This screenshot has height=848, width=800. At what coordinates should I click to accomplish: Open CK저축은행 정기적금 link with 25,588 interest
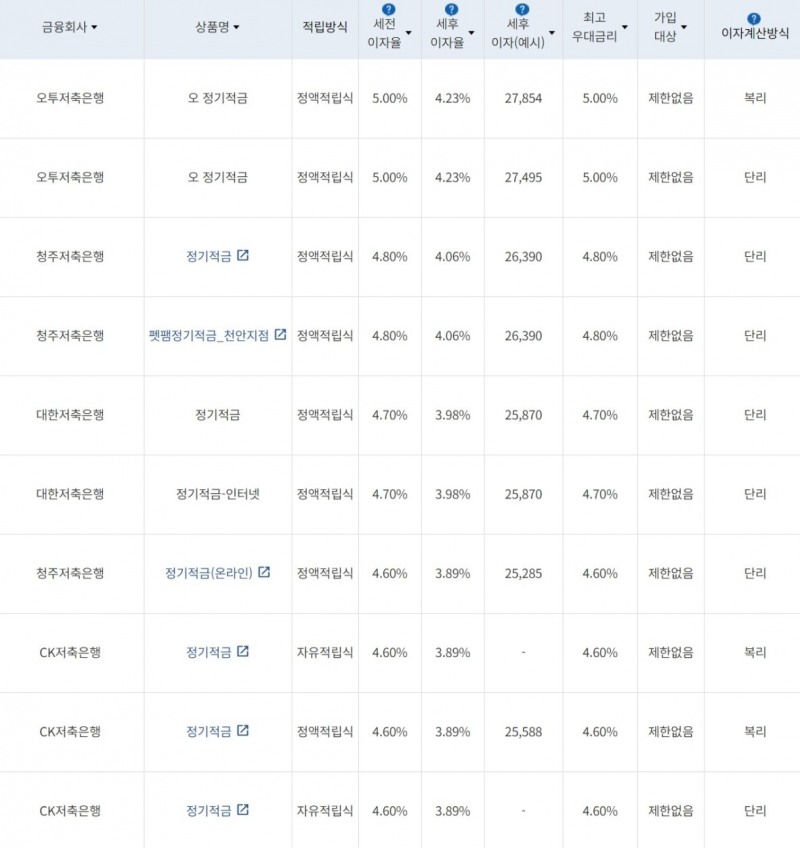208,732
